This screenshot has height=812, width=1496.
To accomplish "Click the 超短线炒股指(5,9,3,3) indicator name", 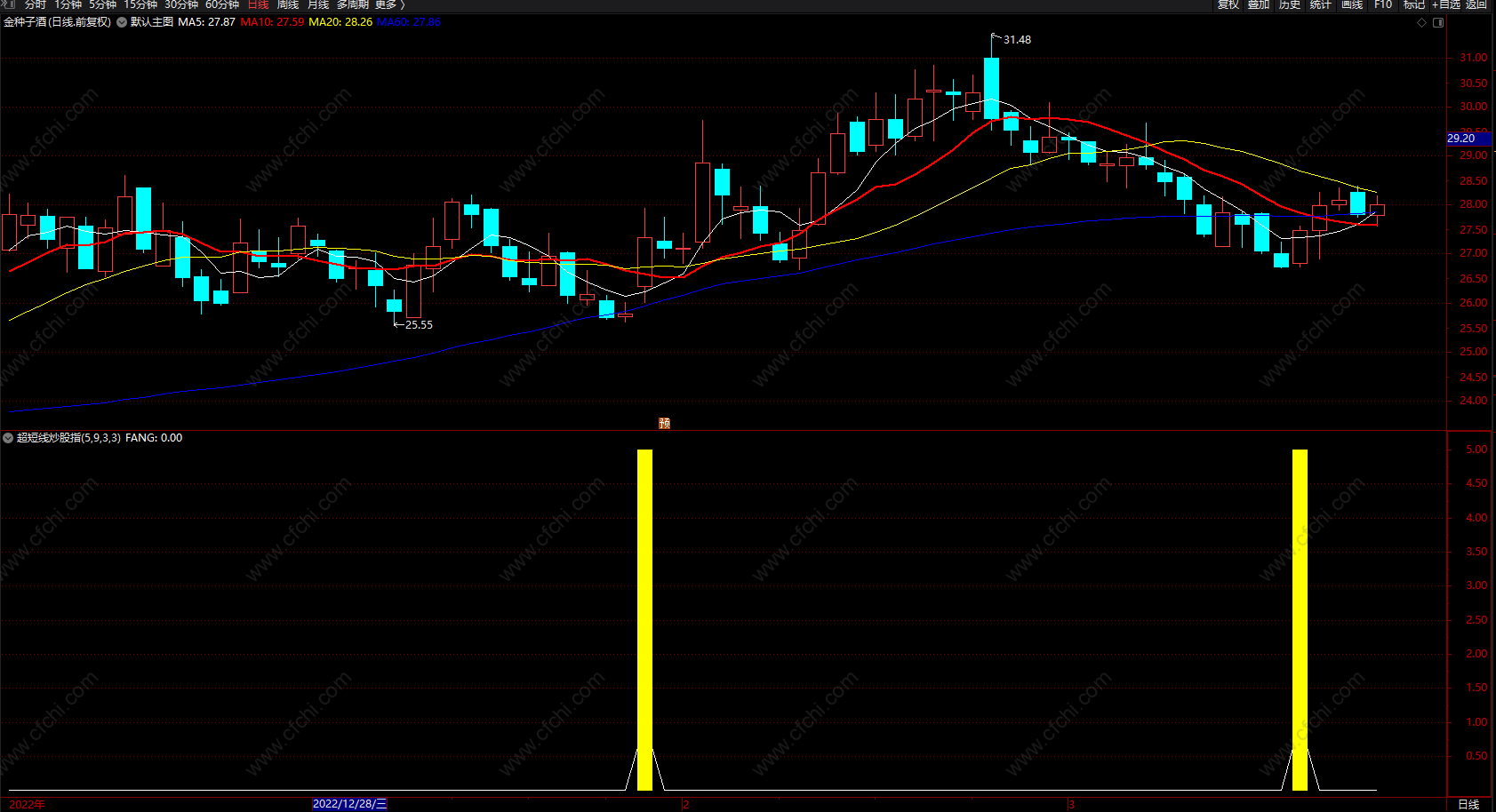I will [68, 438].
